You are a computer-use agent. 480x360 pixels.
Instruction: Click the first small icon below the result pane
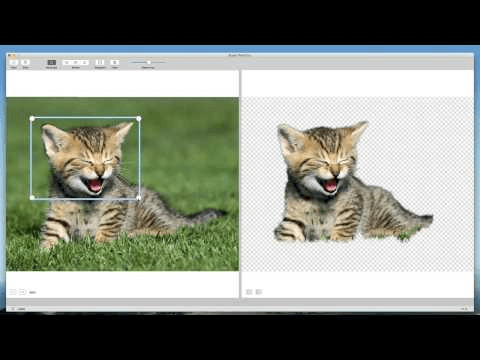point(249,292)
